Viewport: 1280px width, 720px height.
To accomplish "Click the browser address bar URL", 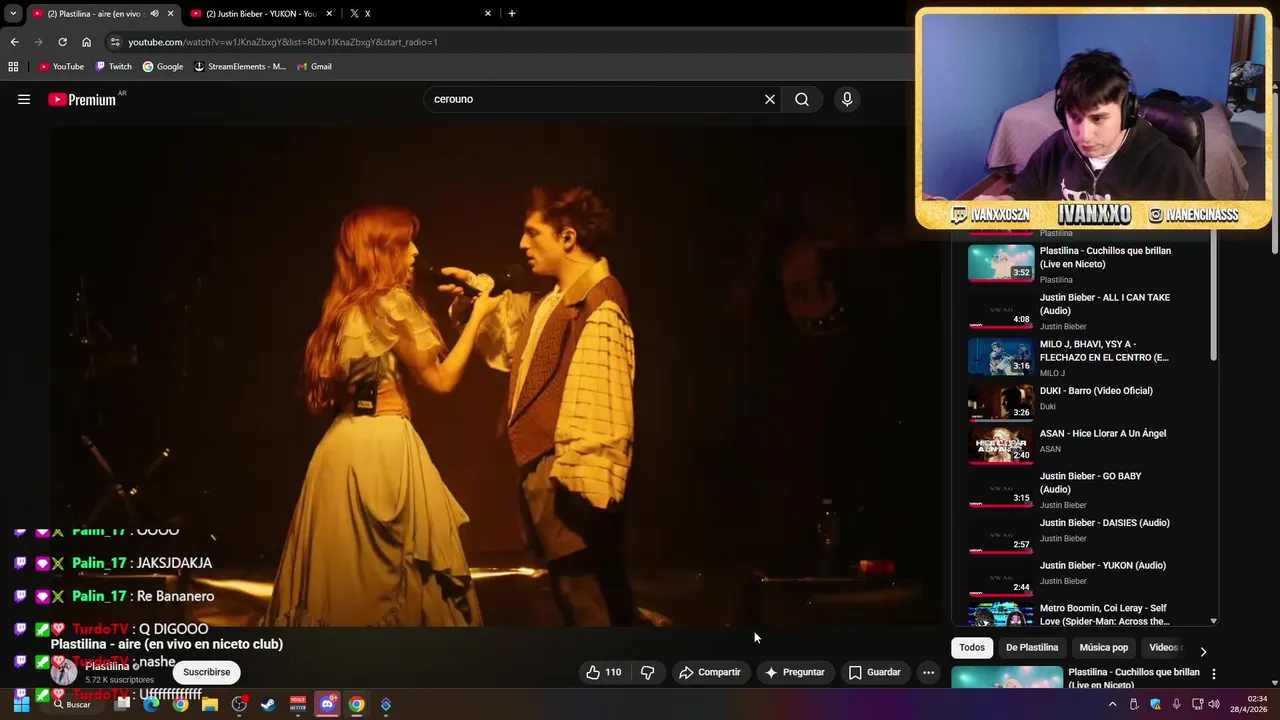I will tap(283, 42).
